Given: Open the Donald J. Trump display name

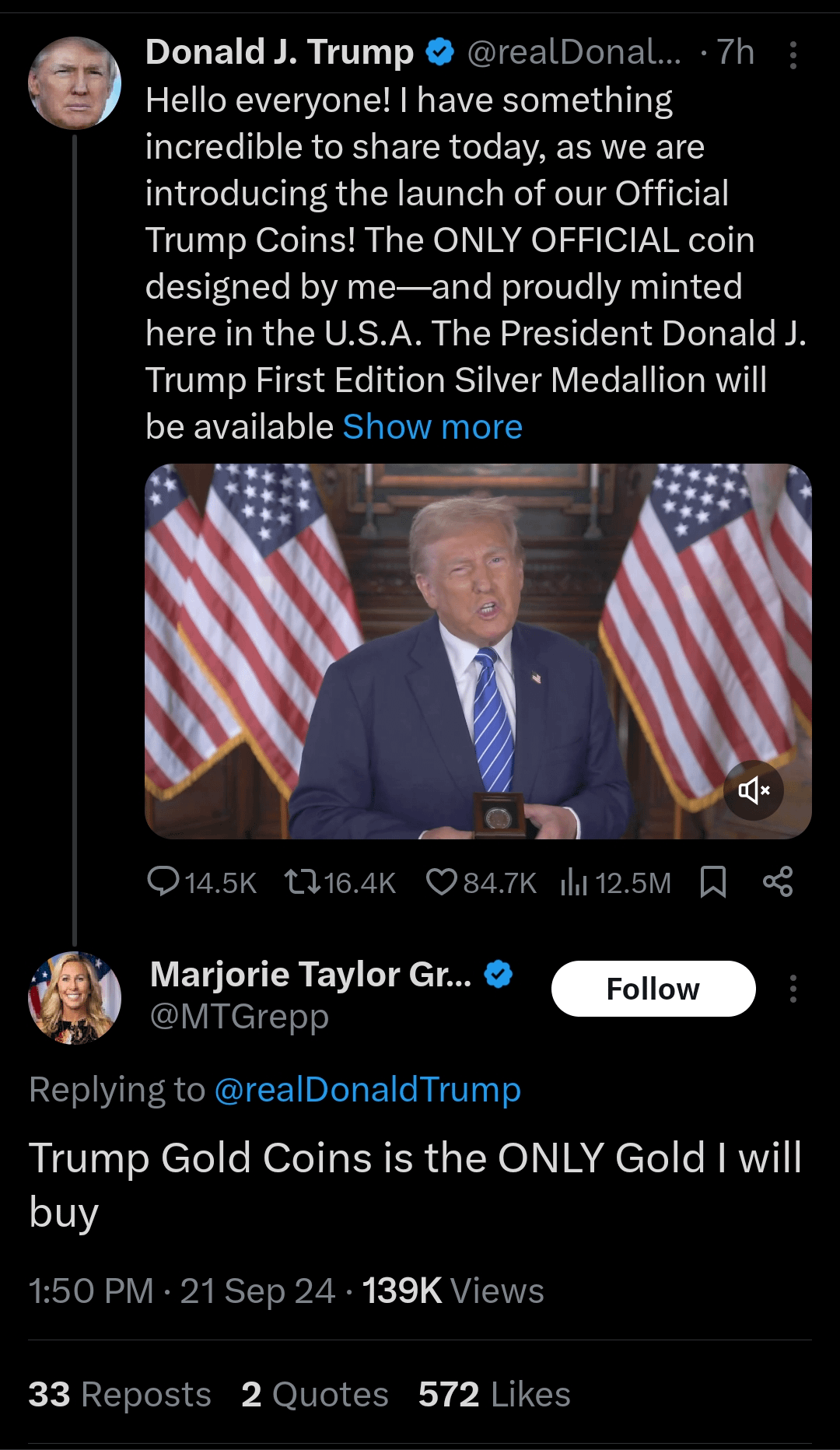Looking at the screenshot, I should click(x=279, y=53).
